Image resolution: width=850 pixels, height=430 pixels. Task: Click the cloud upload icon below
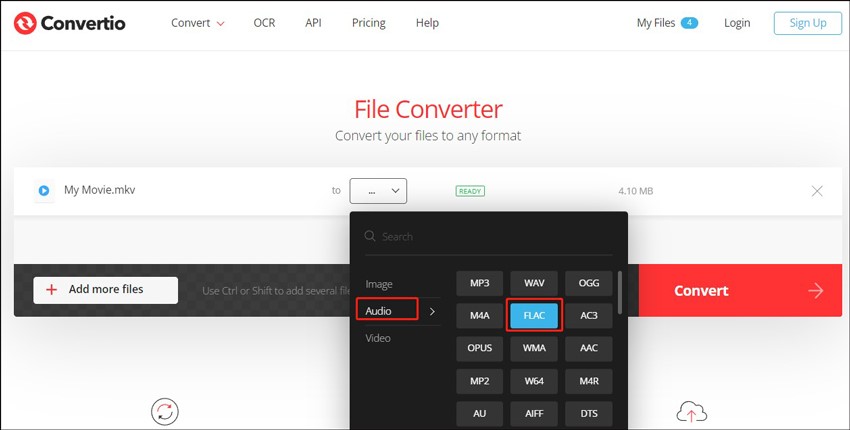click(x=692, y=413)
